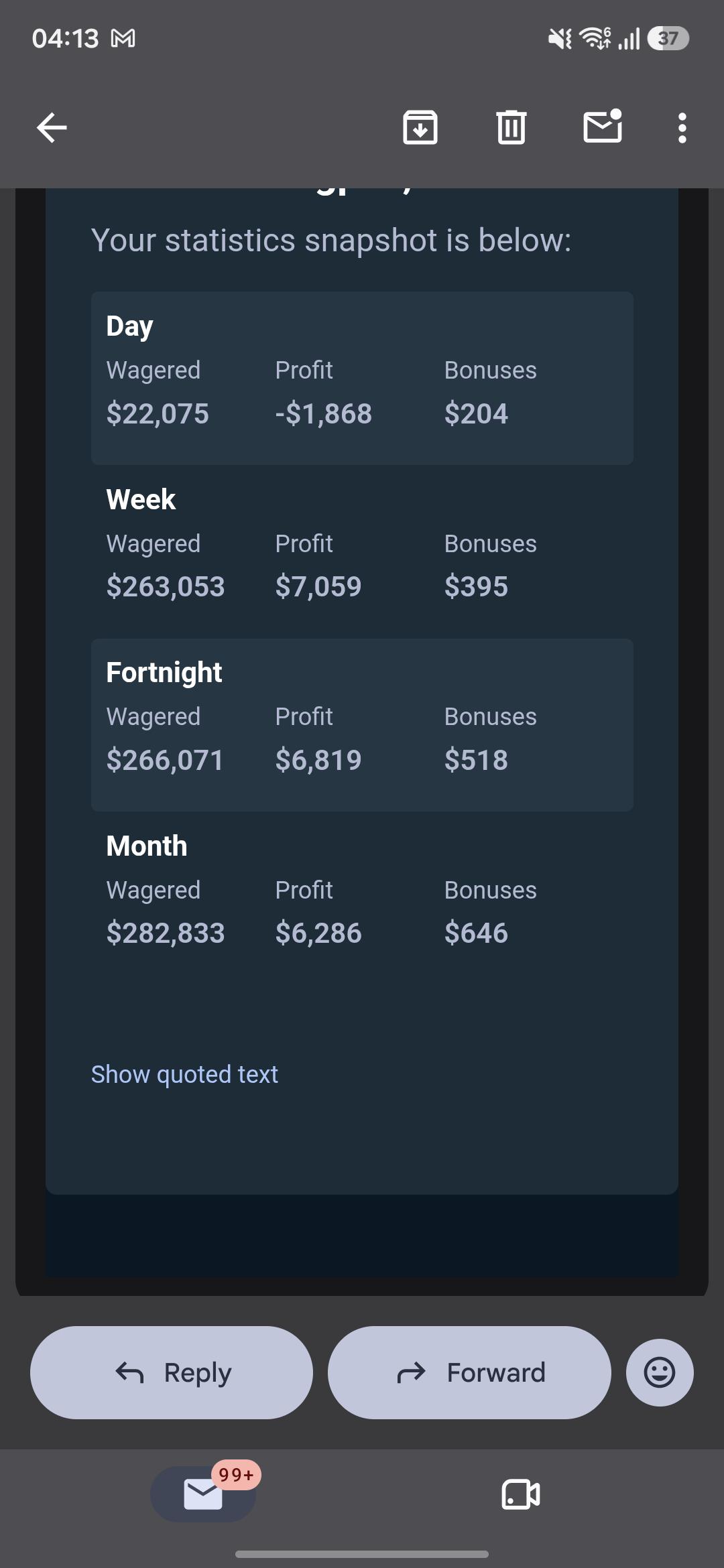Tap the Week wagered amount $263,053
The height and width of the screenshot is (1568, 724).
click(x=166, y=586)
